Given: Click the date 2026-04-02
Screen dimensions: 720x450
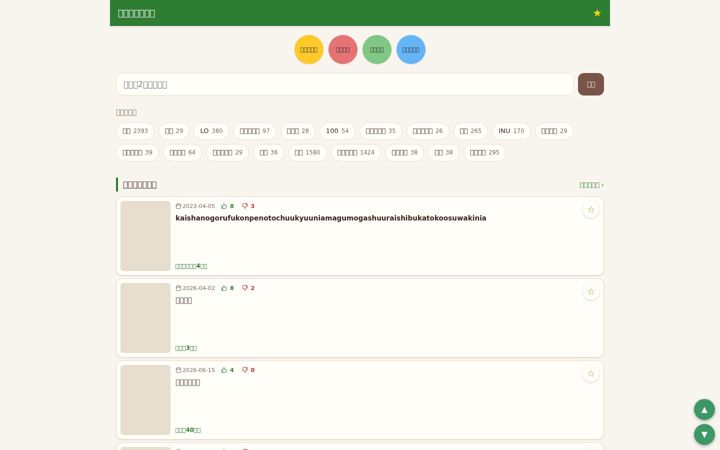Looking at the screenshot, I should click(198, 288).
